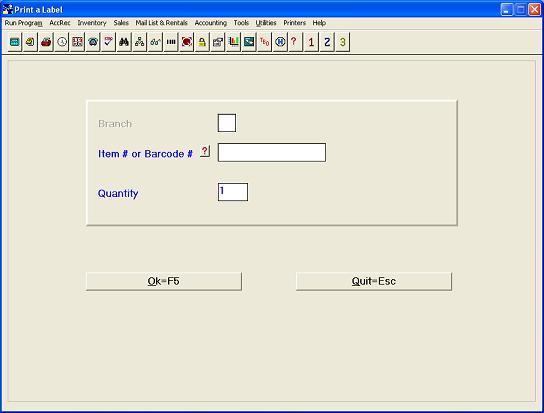Click the bar chart toolbar icon
Image resolution: width=544 pixels, height=413 pixels.
pos(233,42)
